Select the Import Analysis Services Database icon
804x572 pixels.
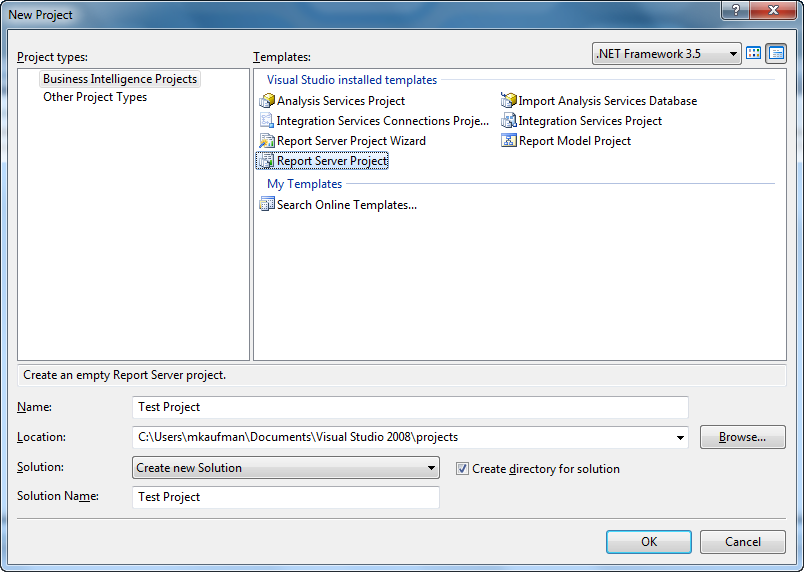509,101
